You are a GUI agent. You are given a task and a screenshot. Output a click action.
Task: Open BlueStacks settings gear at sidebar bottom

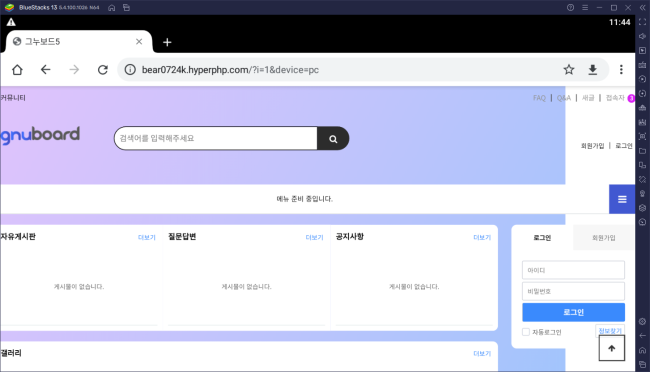coord(643,321)
